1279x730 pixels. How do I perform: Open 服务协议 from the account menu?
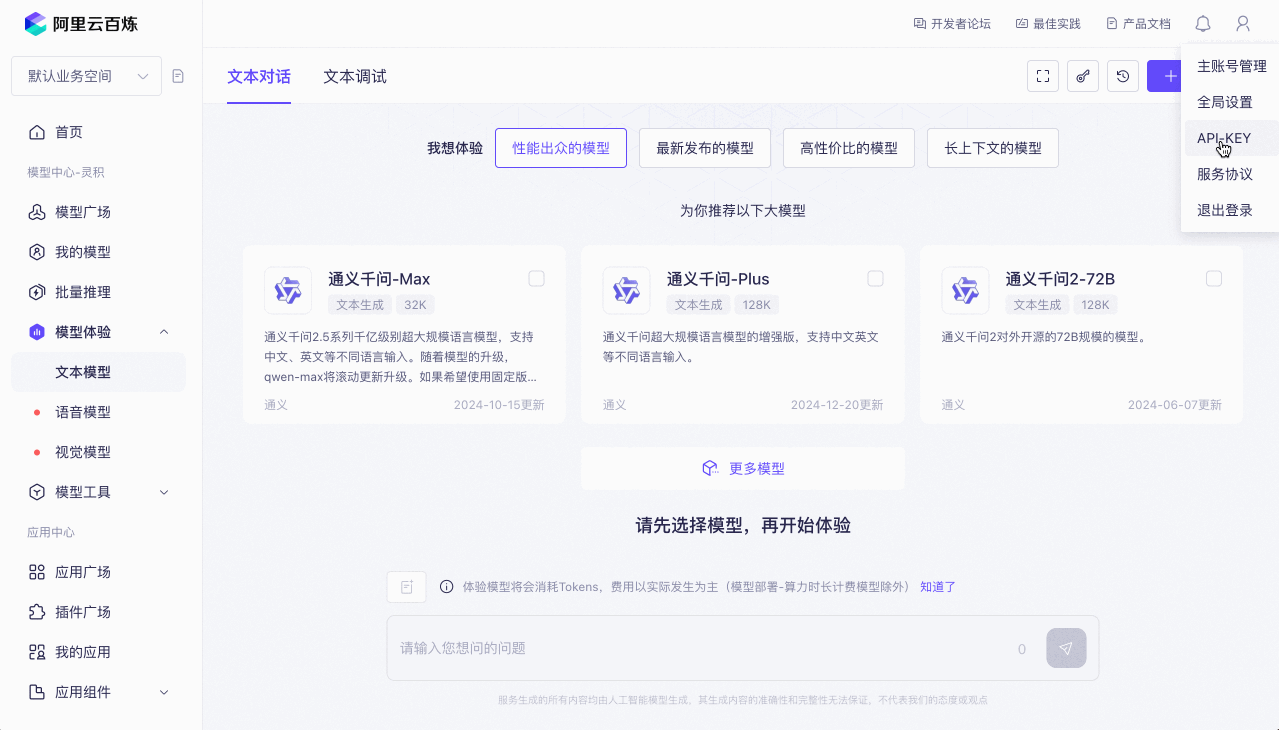click(1231, 174)
